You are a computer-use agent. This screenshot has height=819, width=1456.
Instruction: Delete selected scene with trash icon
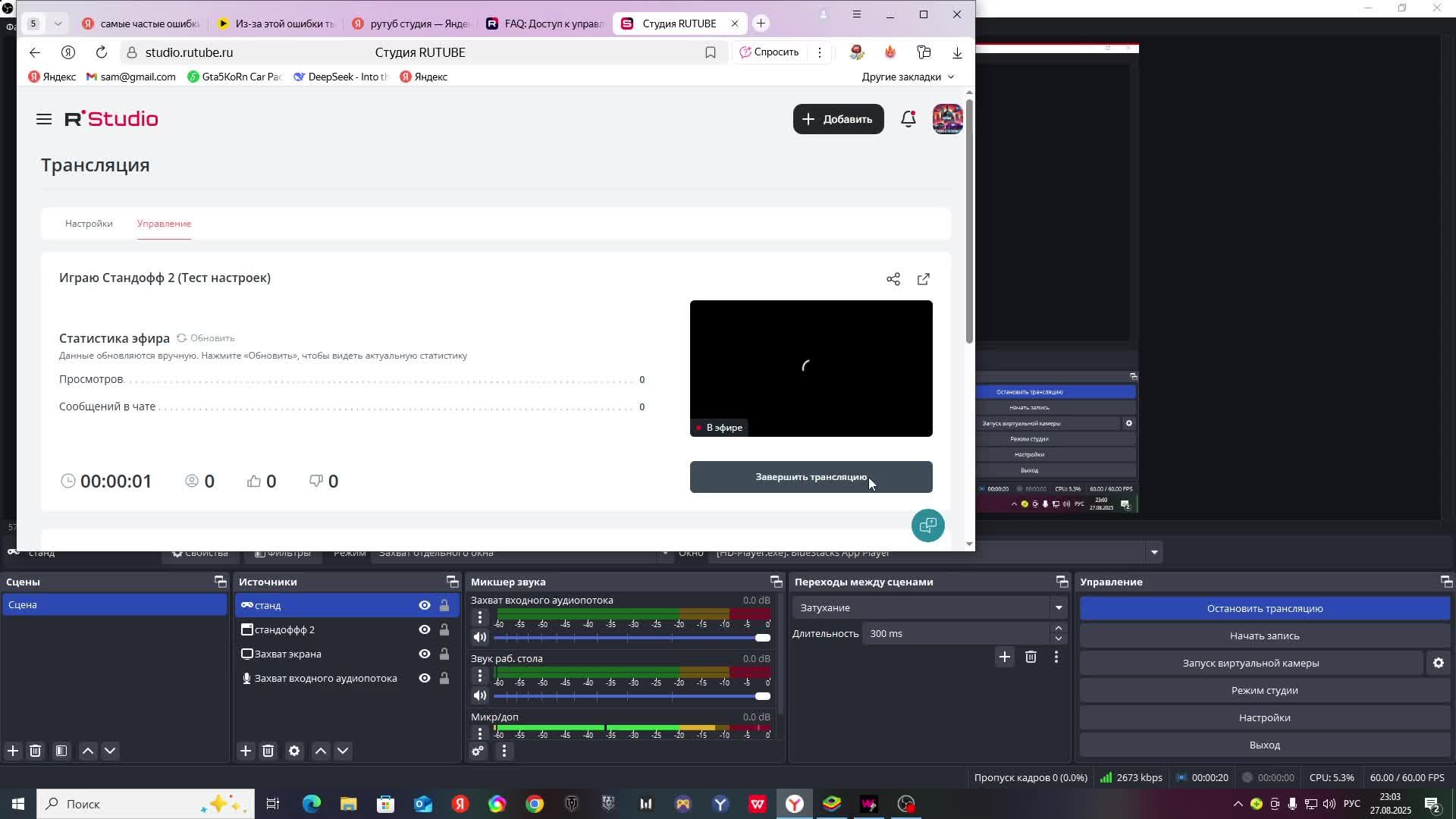(36, 752)
